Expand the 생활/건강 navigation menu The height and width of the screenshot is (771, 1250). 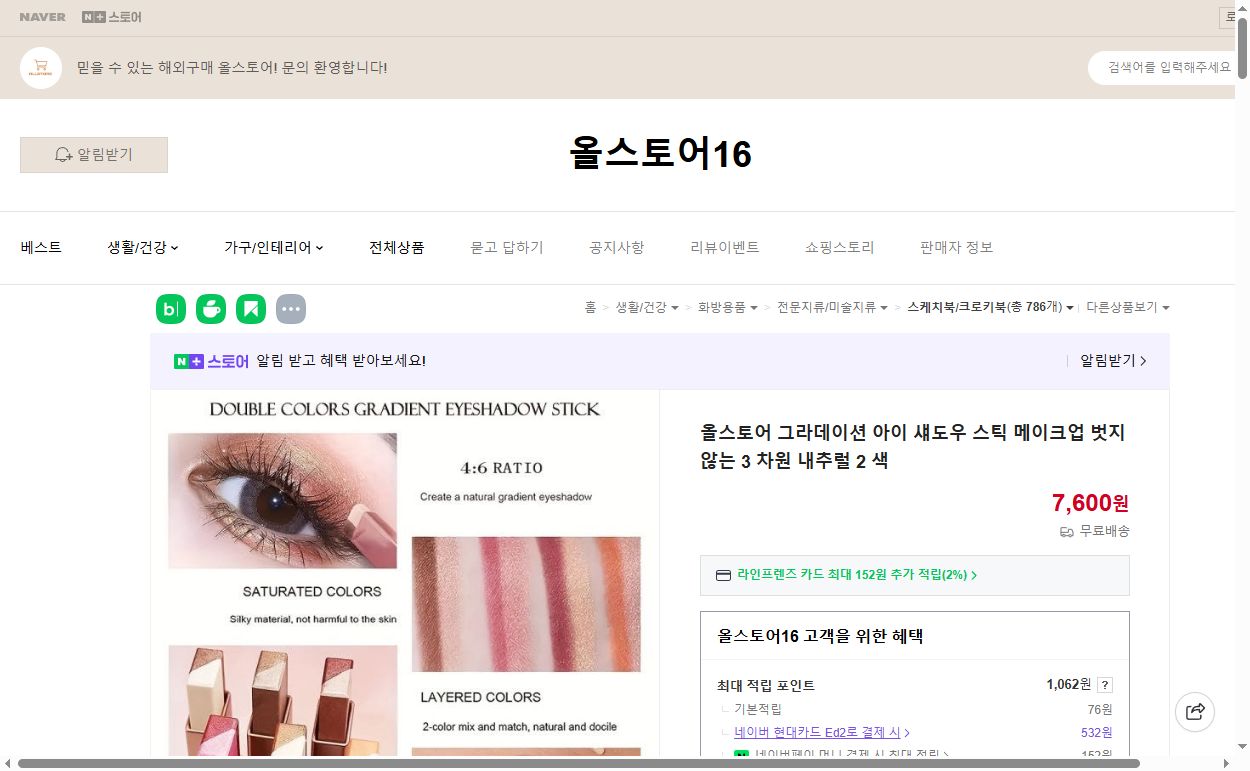coord(140,247)
